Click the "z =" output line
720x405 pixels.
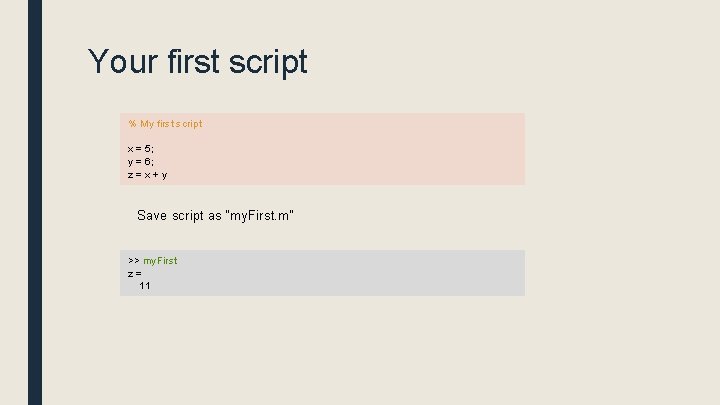point(134,273)
